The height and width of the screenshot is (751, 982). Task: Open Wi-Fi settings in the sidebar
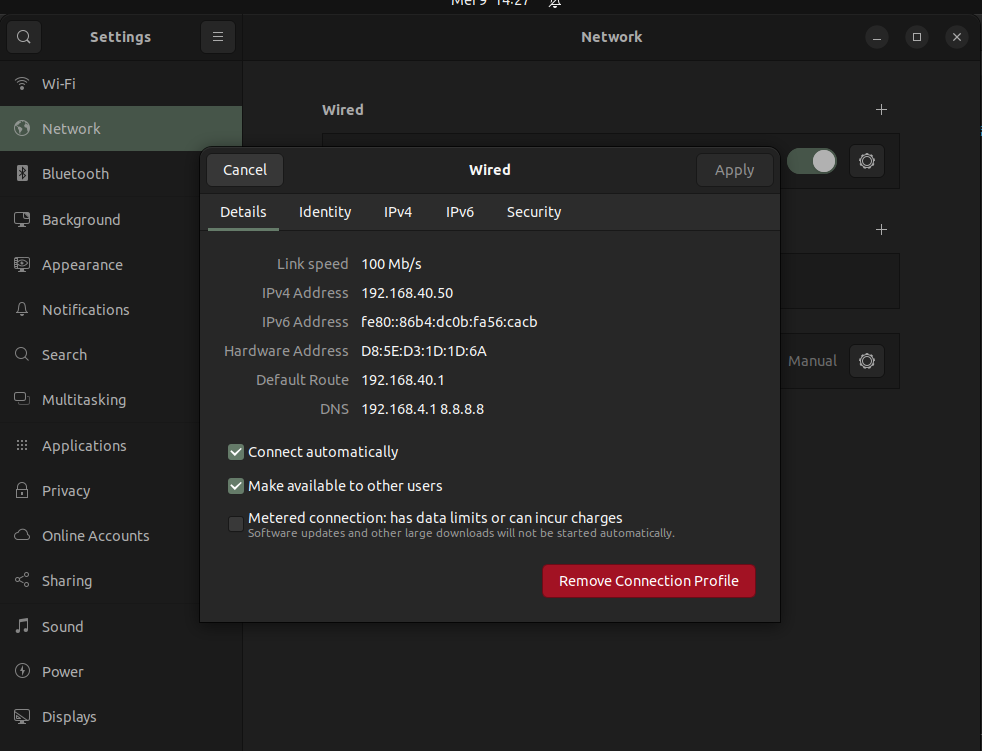point(58,84)
